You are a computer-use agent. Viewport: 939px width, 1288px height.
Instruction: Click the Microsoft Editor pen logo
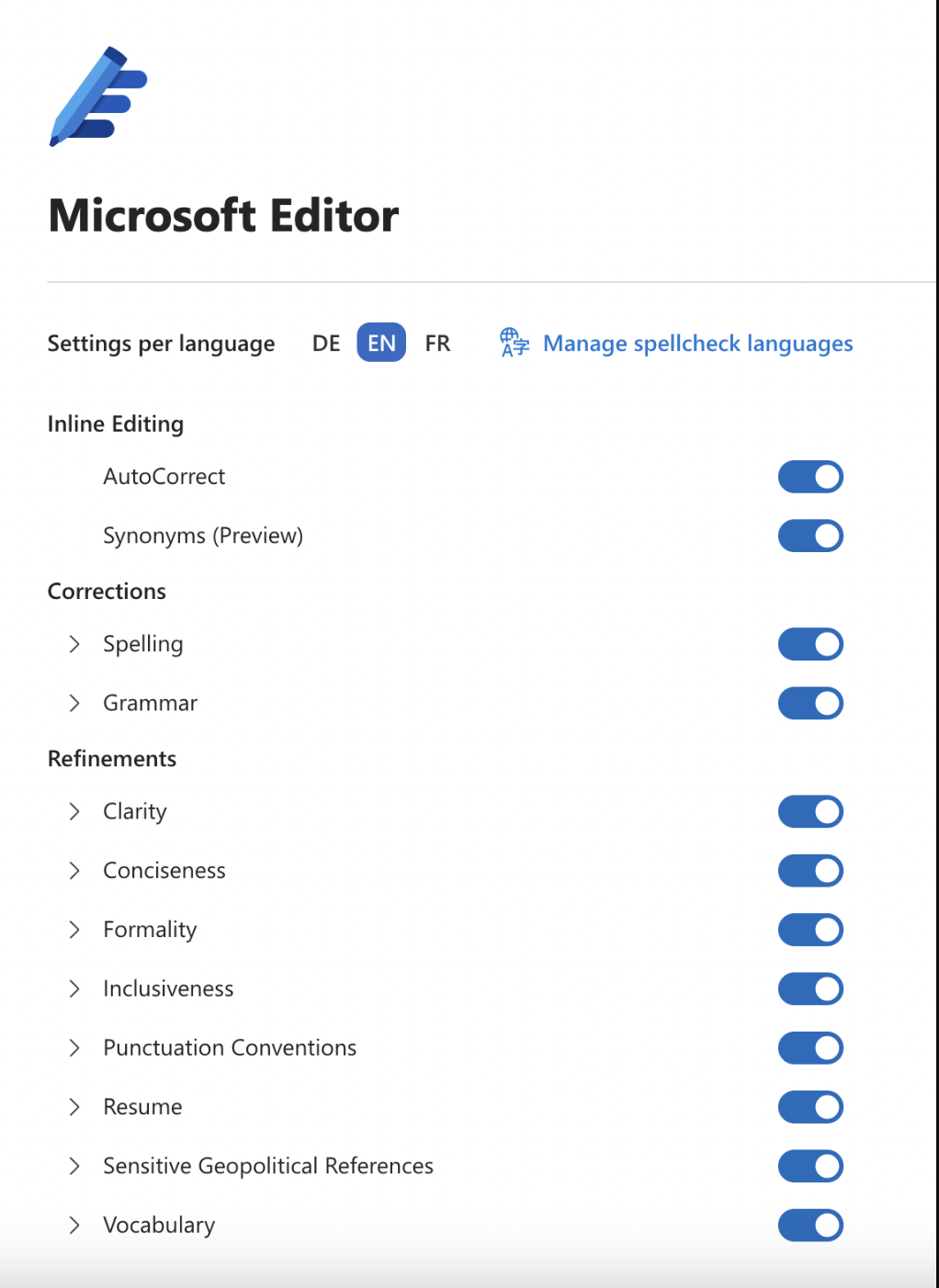pos(98,96)
